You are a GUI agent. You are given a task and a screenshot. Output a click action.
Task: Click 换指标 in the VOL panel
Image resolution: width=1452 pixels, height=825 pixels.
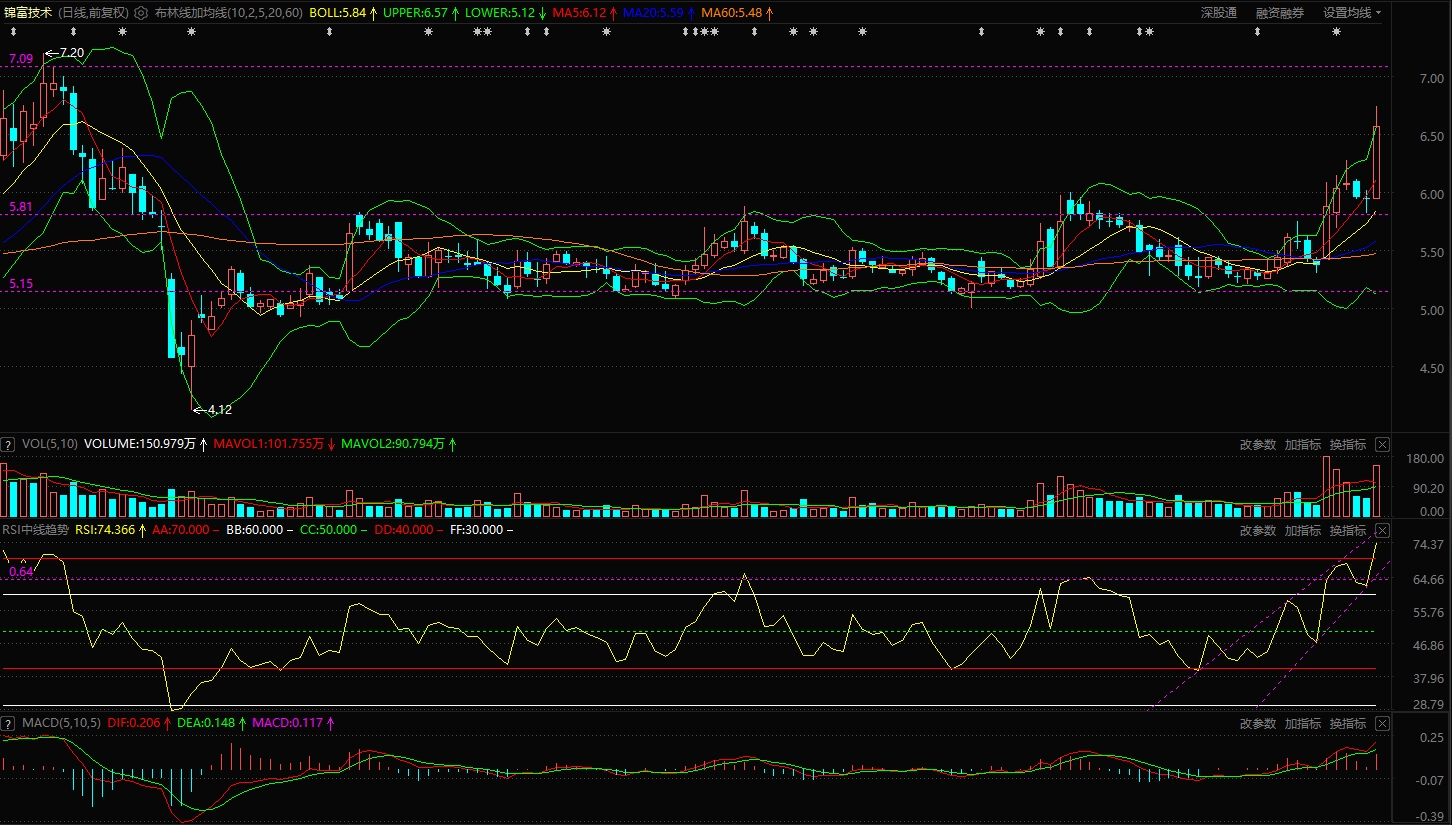tap(1348, 444)
